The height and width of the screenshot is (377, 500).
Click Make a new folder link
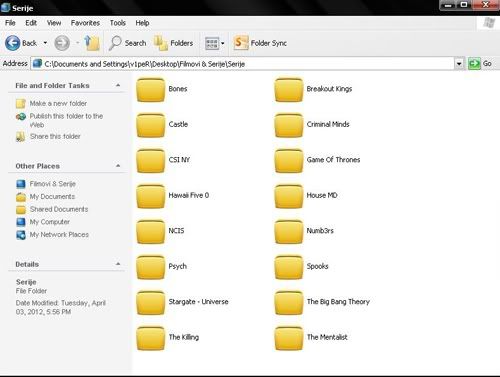tap(58, 103)
